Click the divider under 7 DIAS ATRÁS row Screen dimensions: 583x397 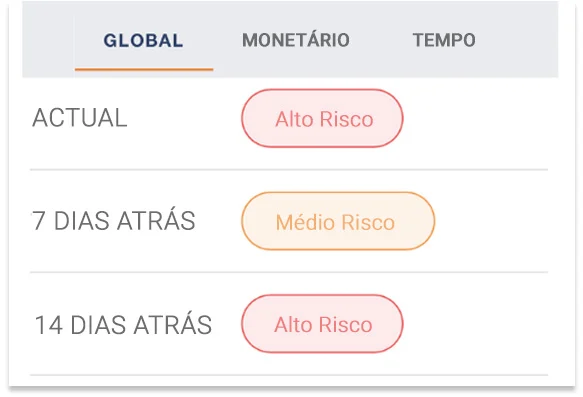coord(289,272)
